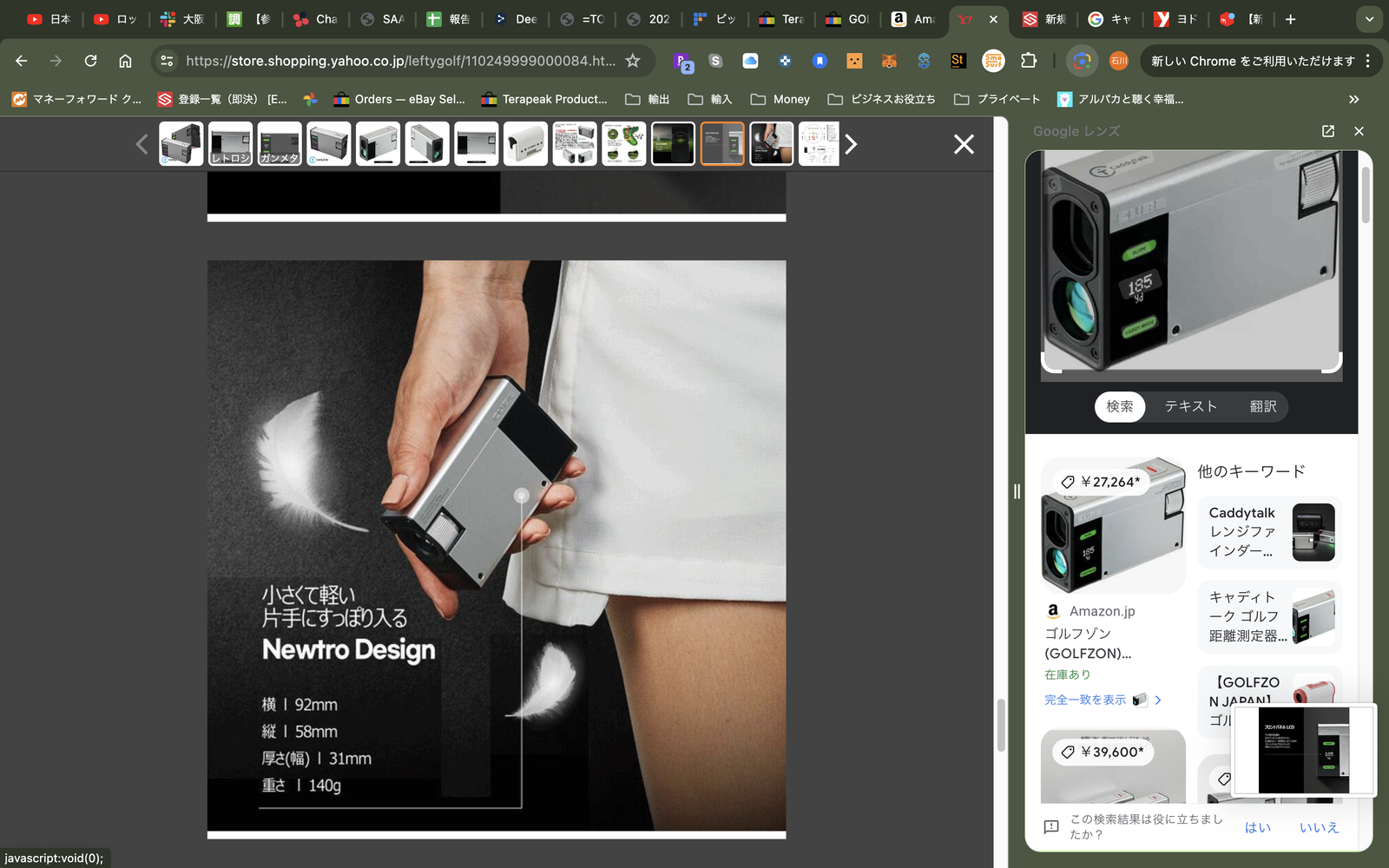Image resolution: width=1389 pixels, height=868 pixels.
Task: Switch to テキスト mode in Lens
Action: [1190, 406]
